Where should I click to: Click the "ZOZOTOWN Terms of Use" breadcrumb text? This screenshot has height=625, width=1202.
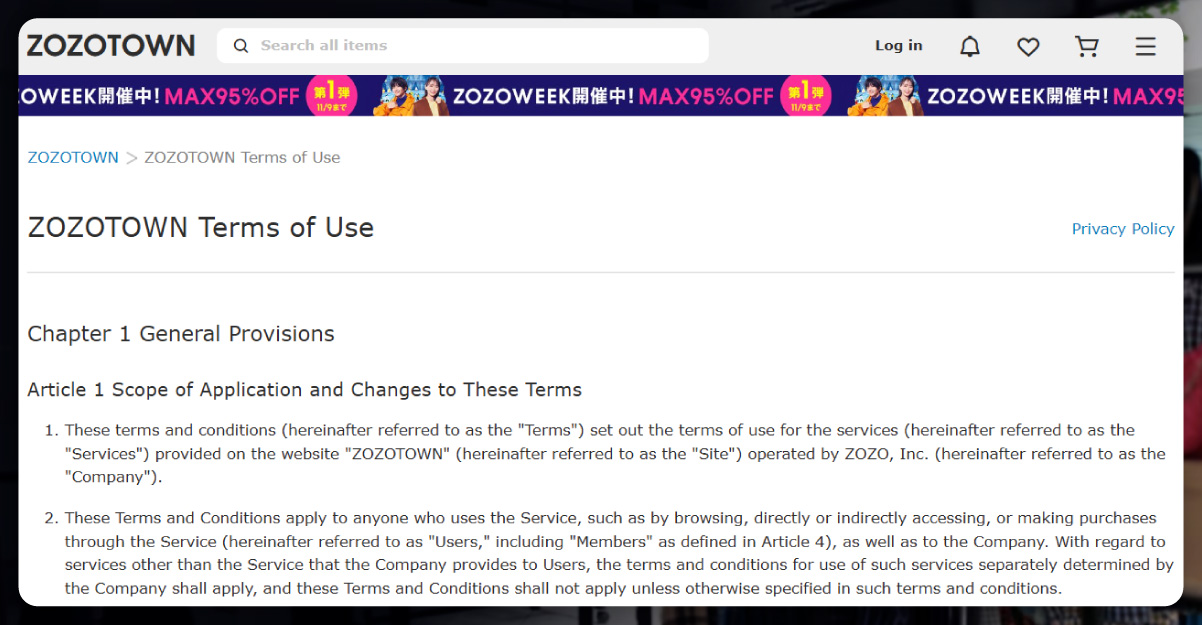pyautogui.click(x=242, y=158)
